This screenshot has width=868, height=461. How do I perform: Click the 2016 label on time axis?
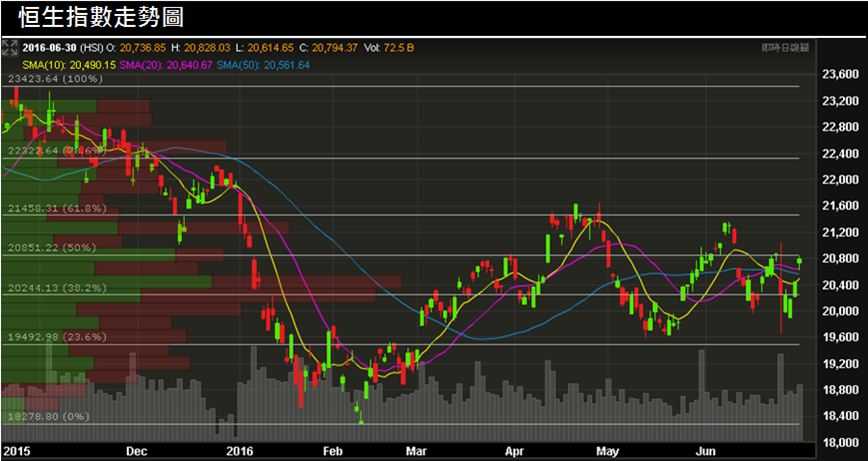click(241, 450)
